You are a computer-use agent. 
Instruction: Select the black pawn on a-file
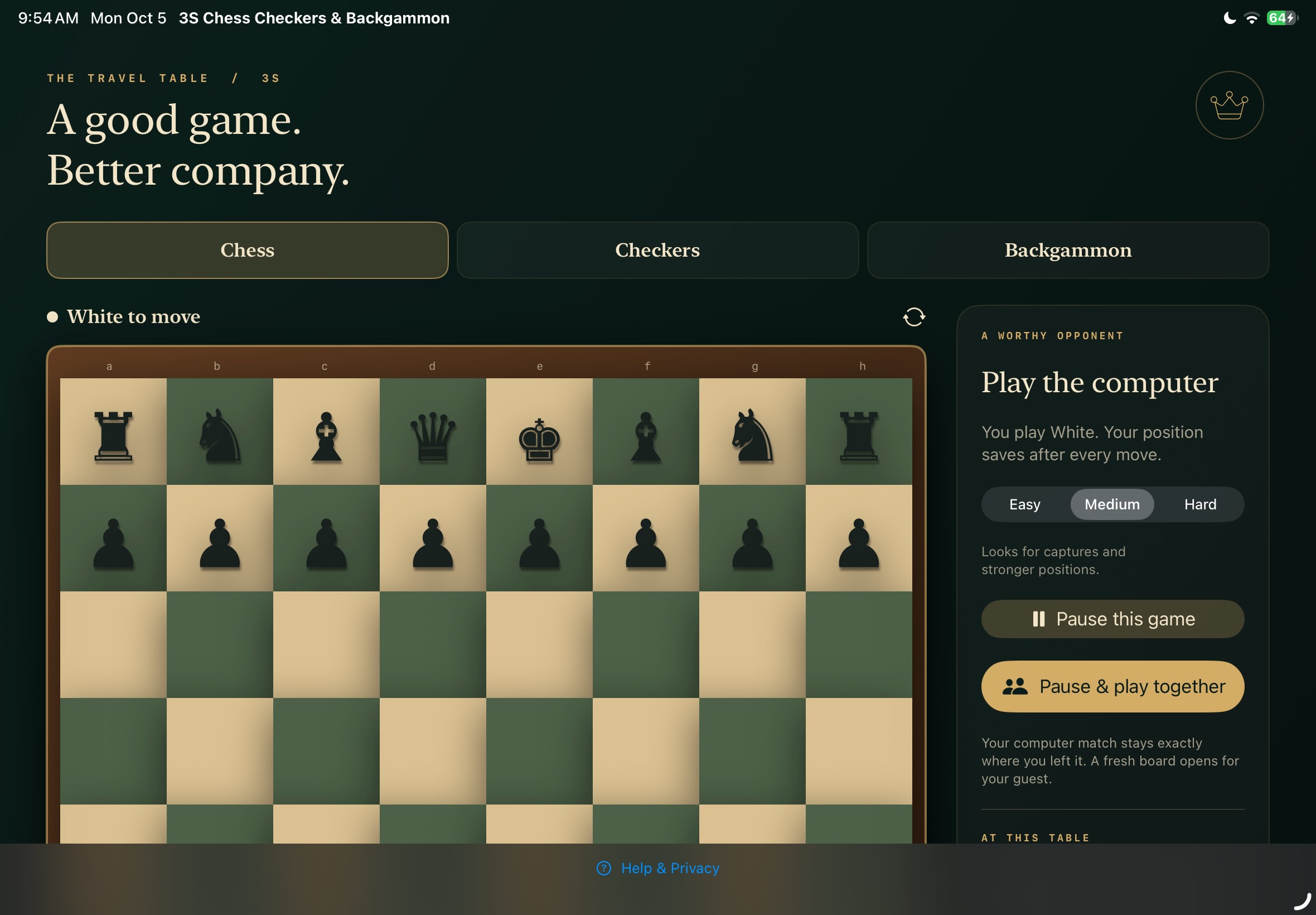[x=113, y=543]
